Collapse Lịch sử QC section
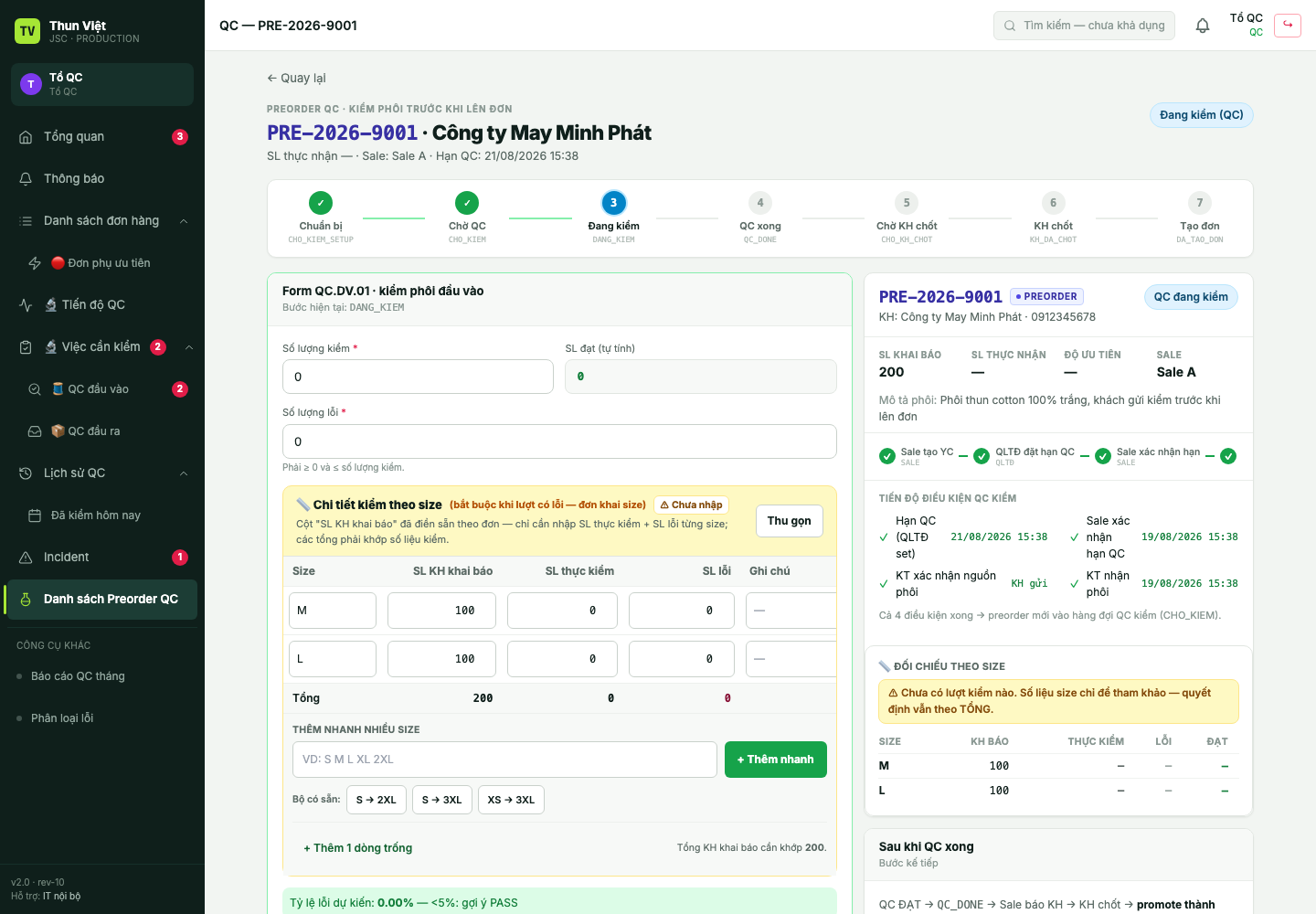 tap(184, 473)
